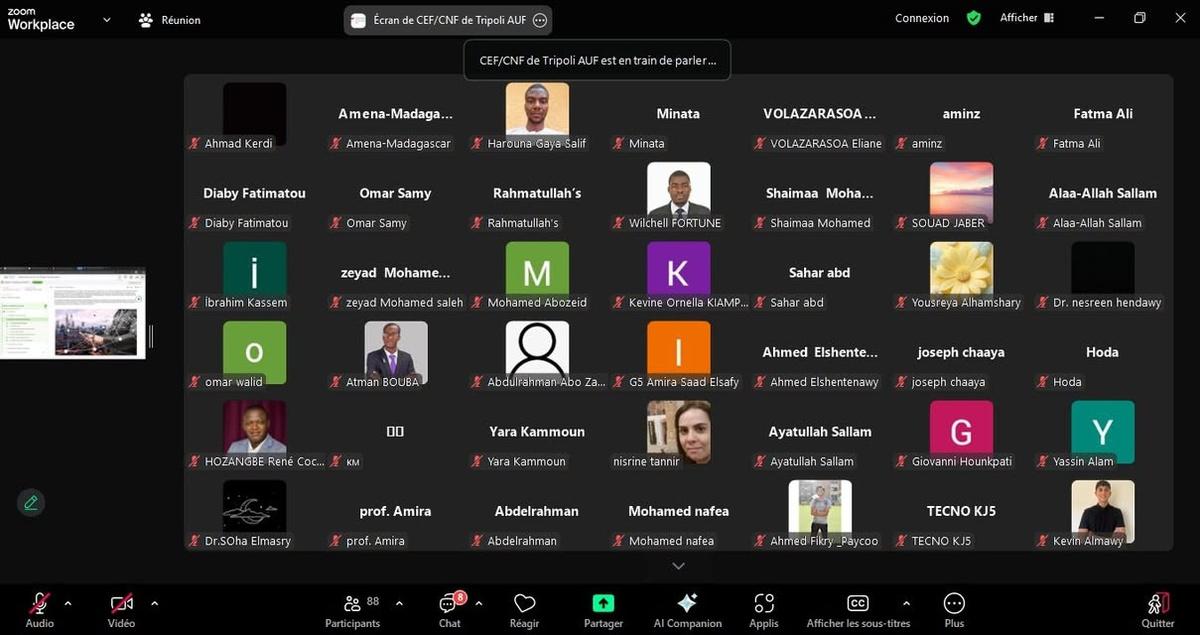1200x635 pixels.
Task: Unmute the microphone with Audio button
Action: tap(40, 609)
